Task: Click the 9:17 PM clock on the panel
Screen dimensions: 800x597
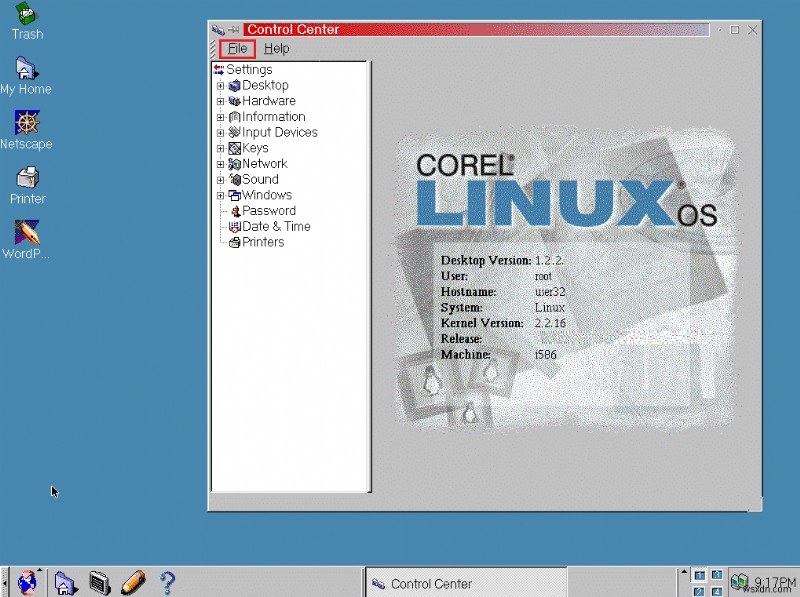Action: pyautogui.click(x=775, y=582)
